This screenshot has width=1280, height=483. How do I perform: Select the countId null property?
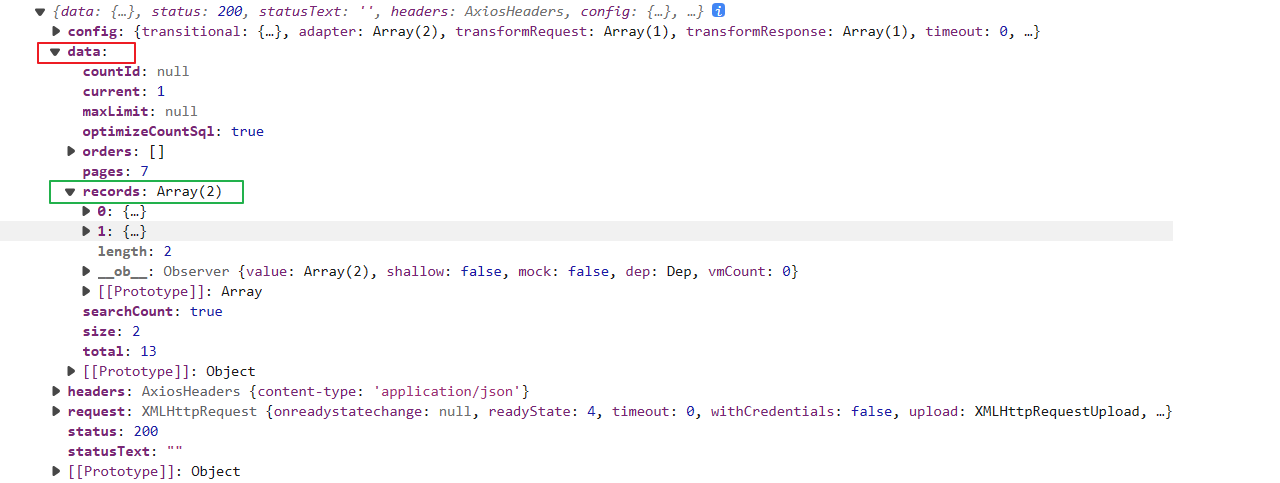(x=135, y=72)
